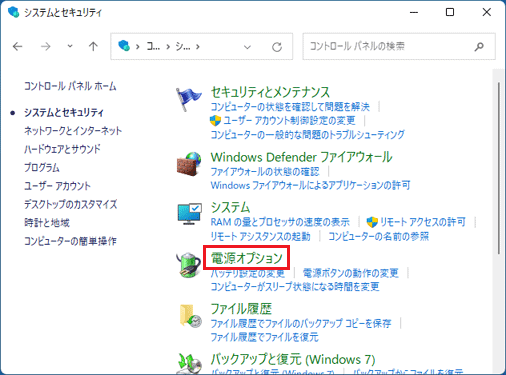Go forward with the right arrow button

46,46
